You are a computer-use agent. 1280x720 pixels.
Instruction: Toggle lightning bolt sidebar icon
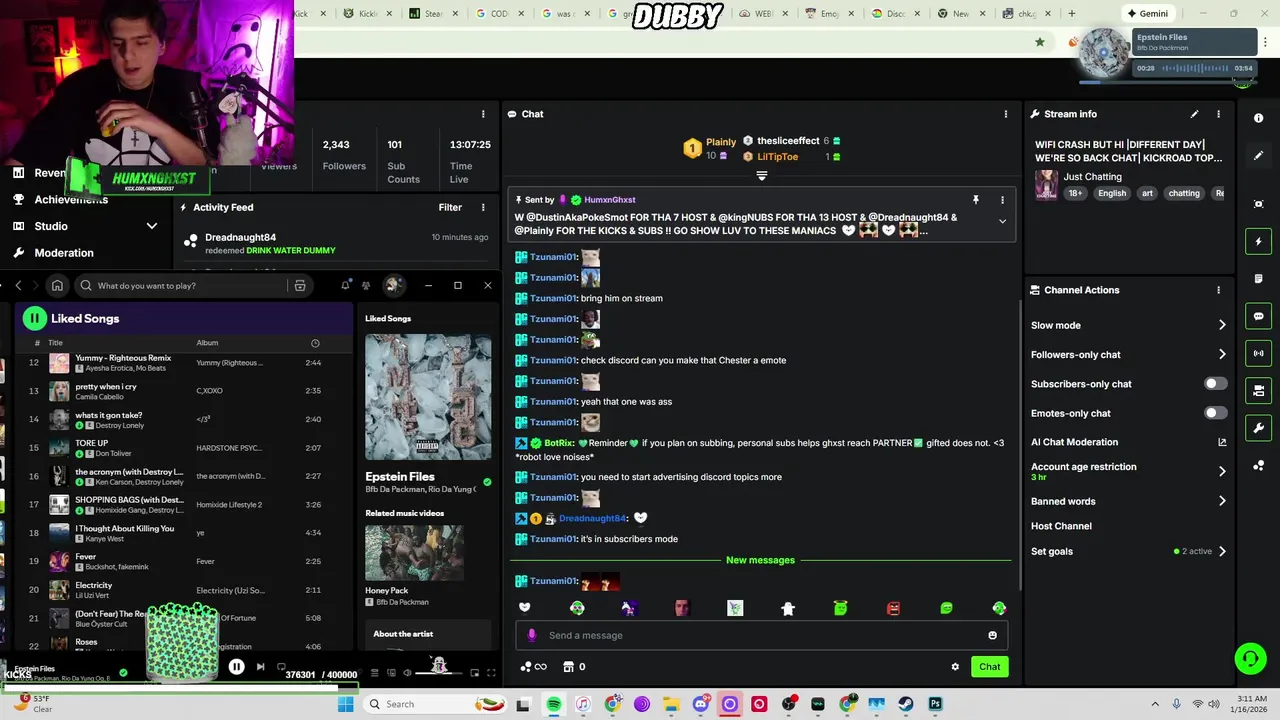click(x=1259, y=241)
